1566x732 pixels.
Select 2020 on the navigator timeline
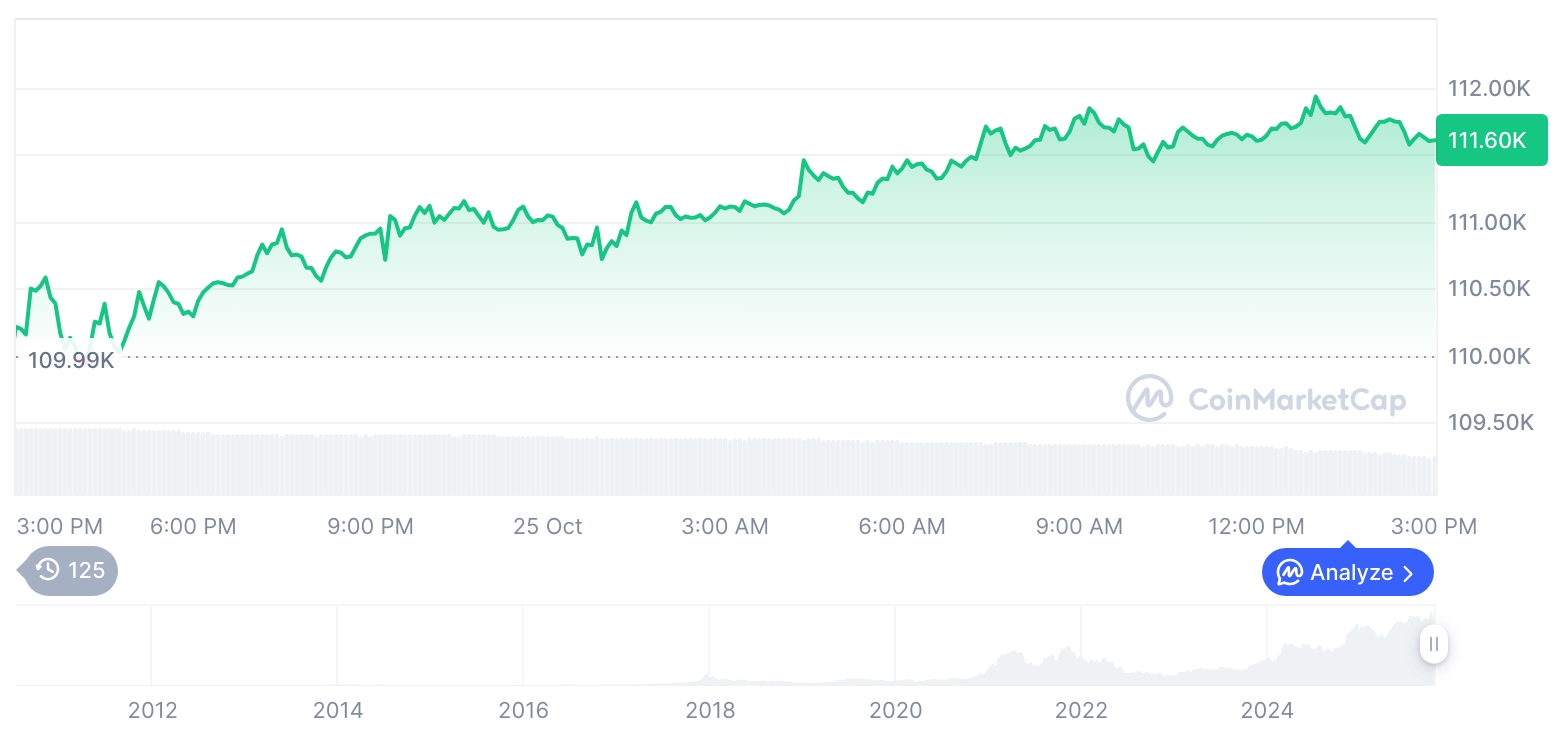(896, 711)
